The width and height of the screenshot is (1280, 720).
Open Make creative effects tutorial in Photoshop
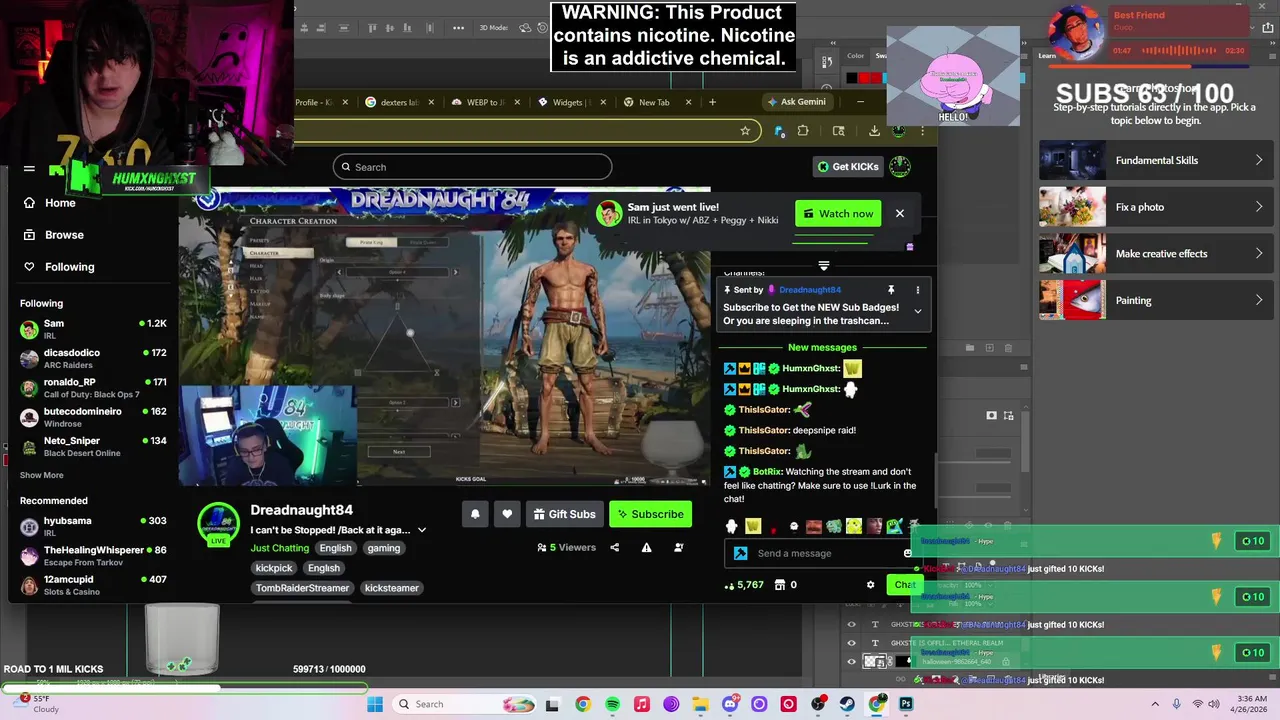[1155, 254]
